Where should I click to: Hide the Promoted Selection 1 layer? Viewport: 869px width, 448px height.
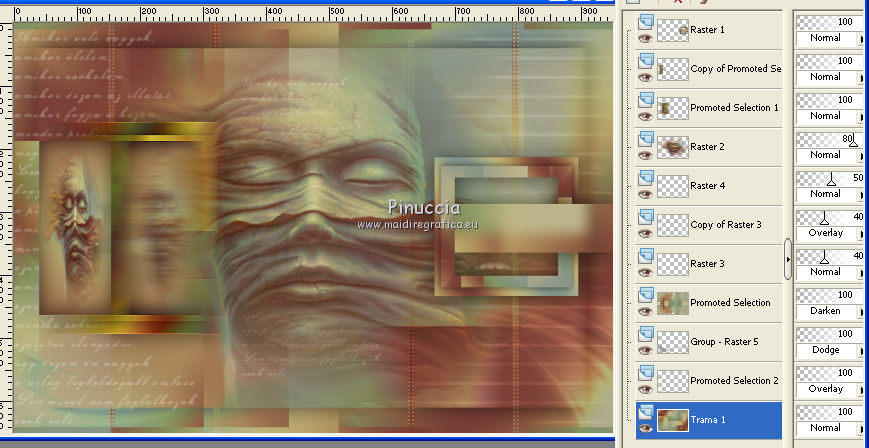click(x=645, y=116)
